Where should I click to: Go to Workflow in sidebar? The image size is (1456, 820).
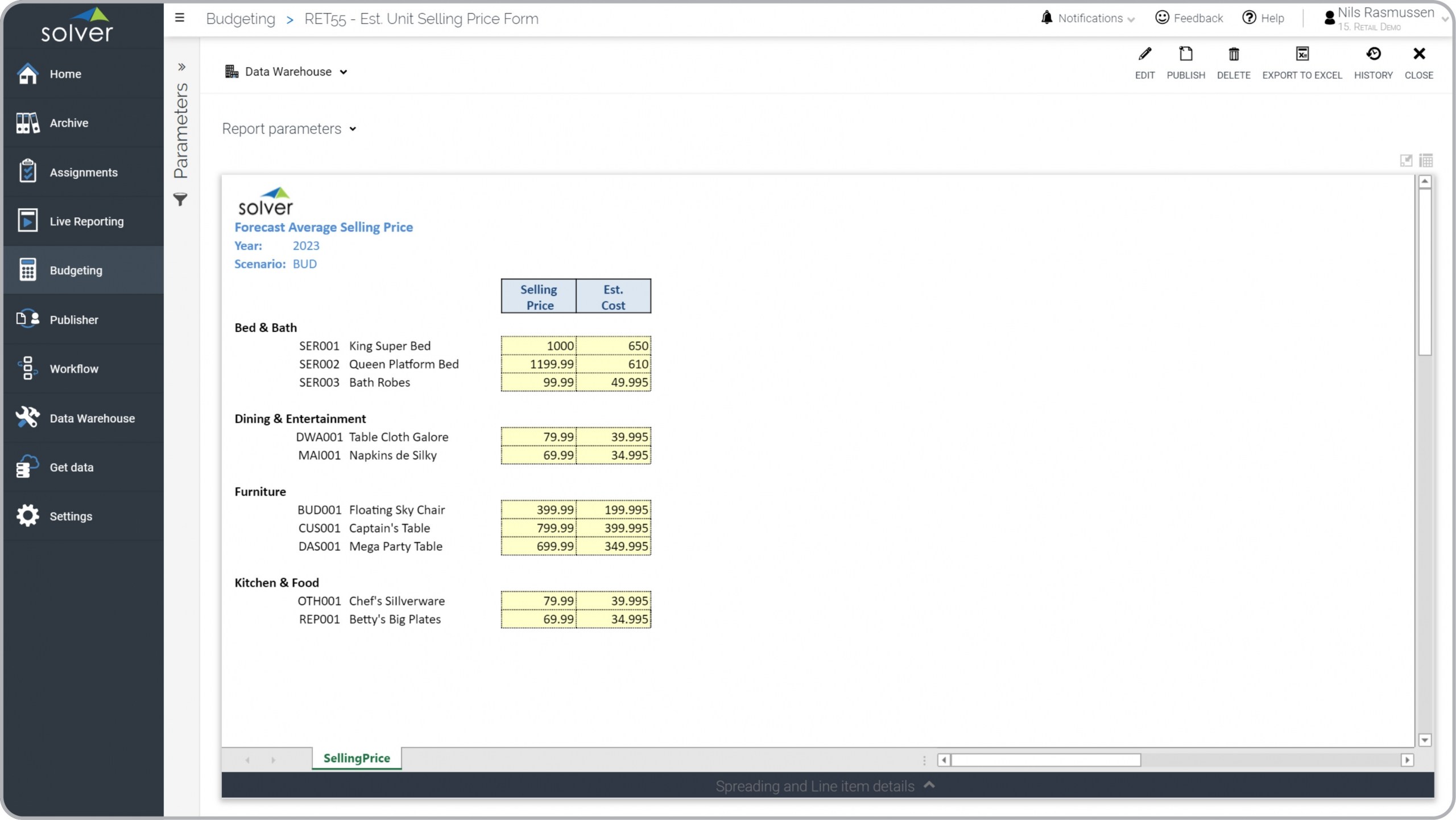point(73,369)
